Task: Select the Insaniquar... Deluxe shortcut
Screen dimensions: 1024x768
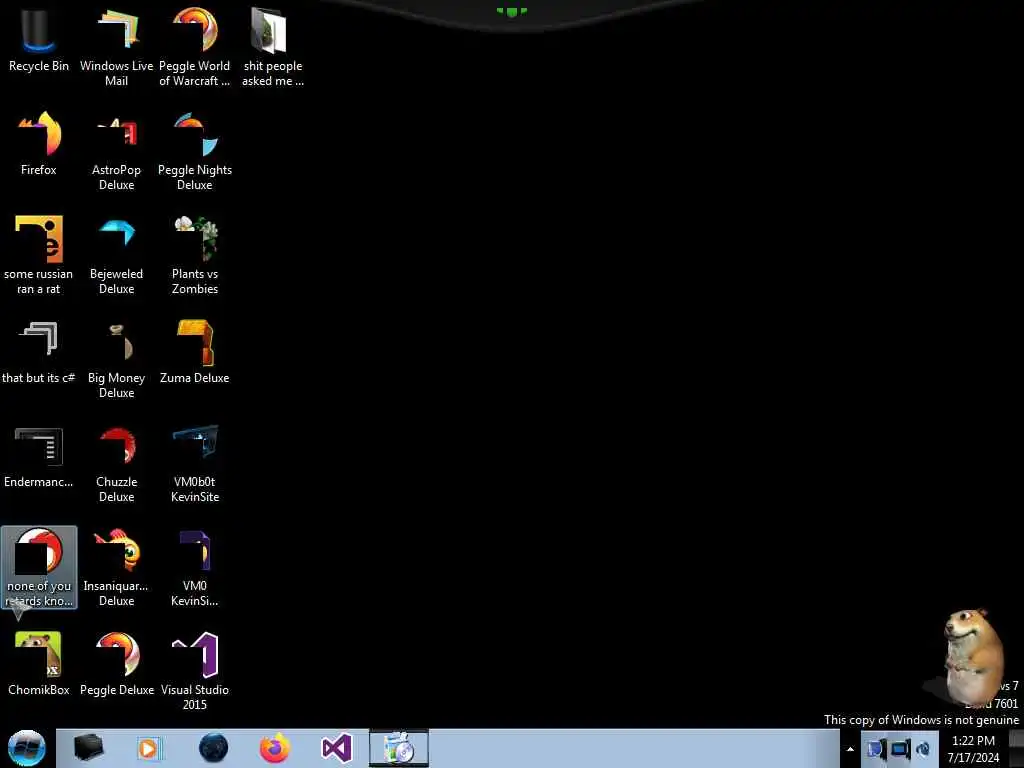Action: point(116,568)
